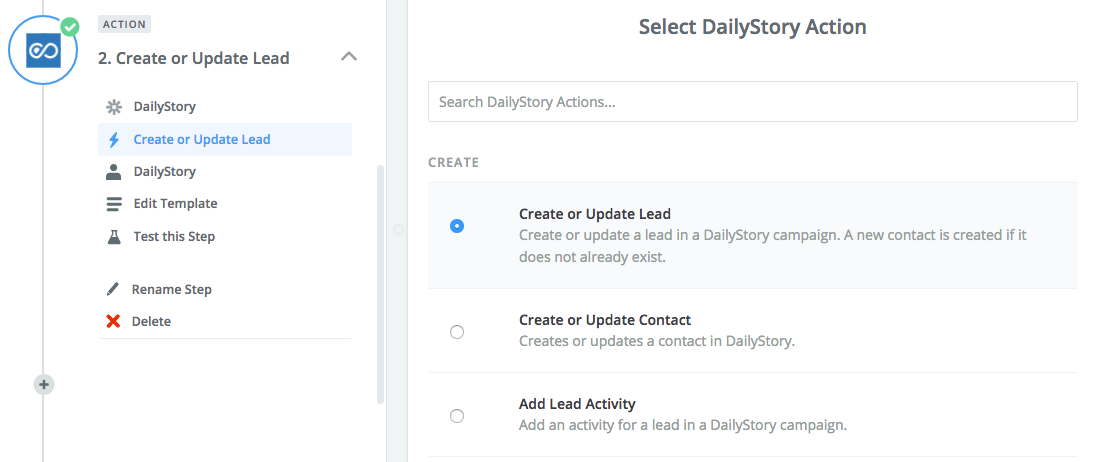Click the Delete step link
The image size is (1097, 462).
coord(151,321)
